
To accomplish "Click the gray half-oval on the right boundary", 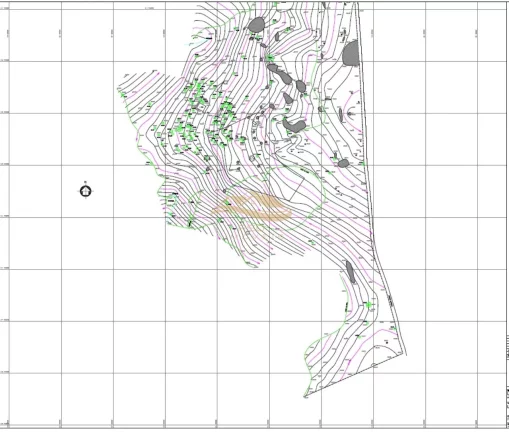I will tap(351, 53).
